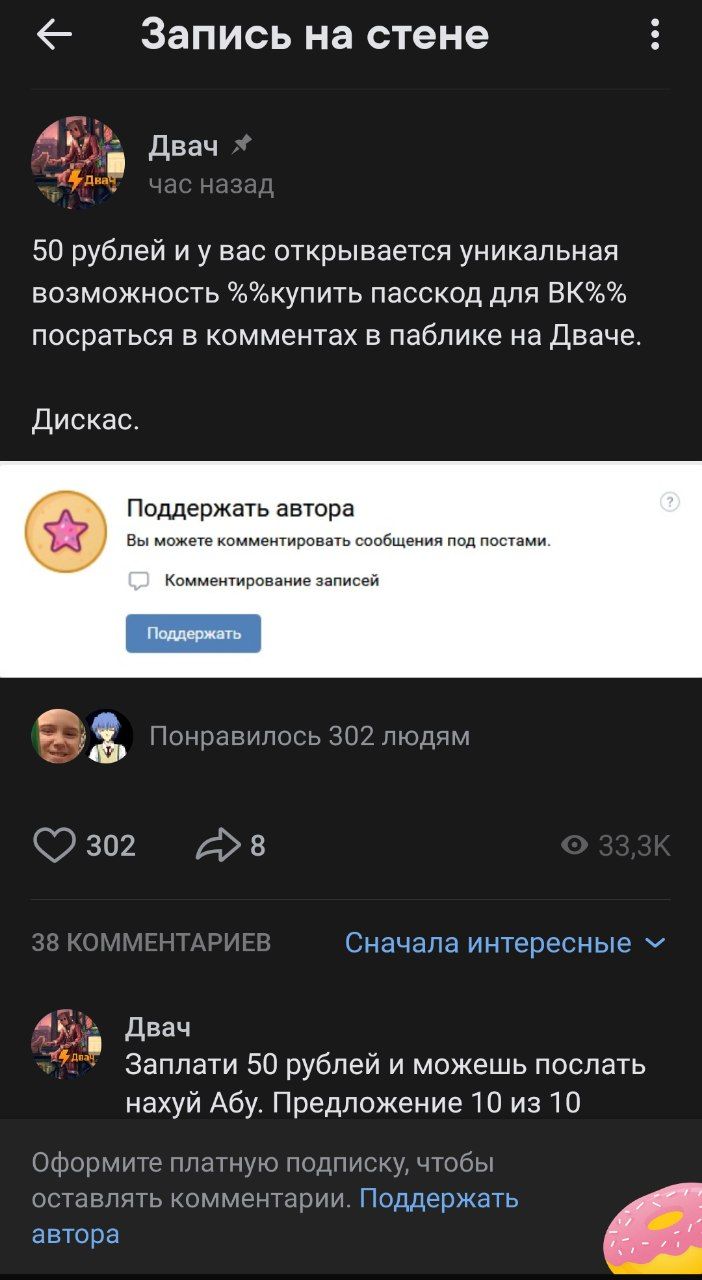Tap the pin icon next to Двач
This screenshot has height=1280, width=702.
click(241, 146)
